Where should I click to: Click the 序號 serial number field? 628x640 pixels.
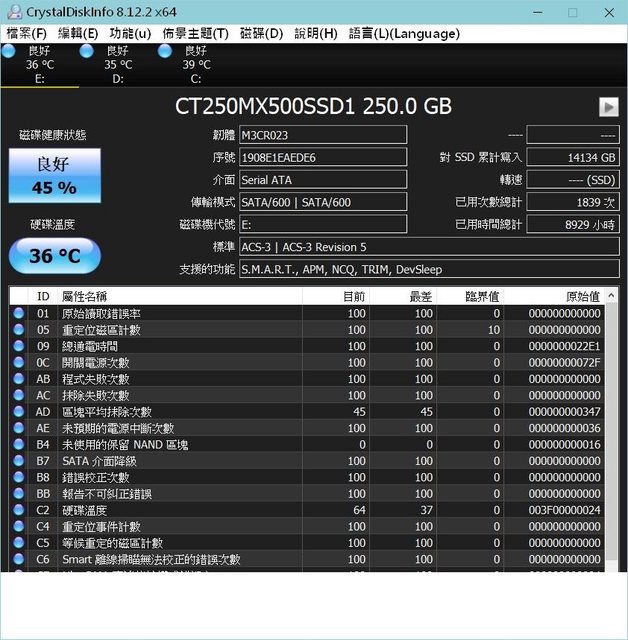322,157
